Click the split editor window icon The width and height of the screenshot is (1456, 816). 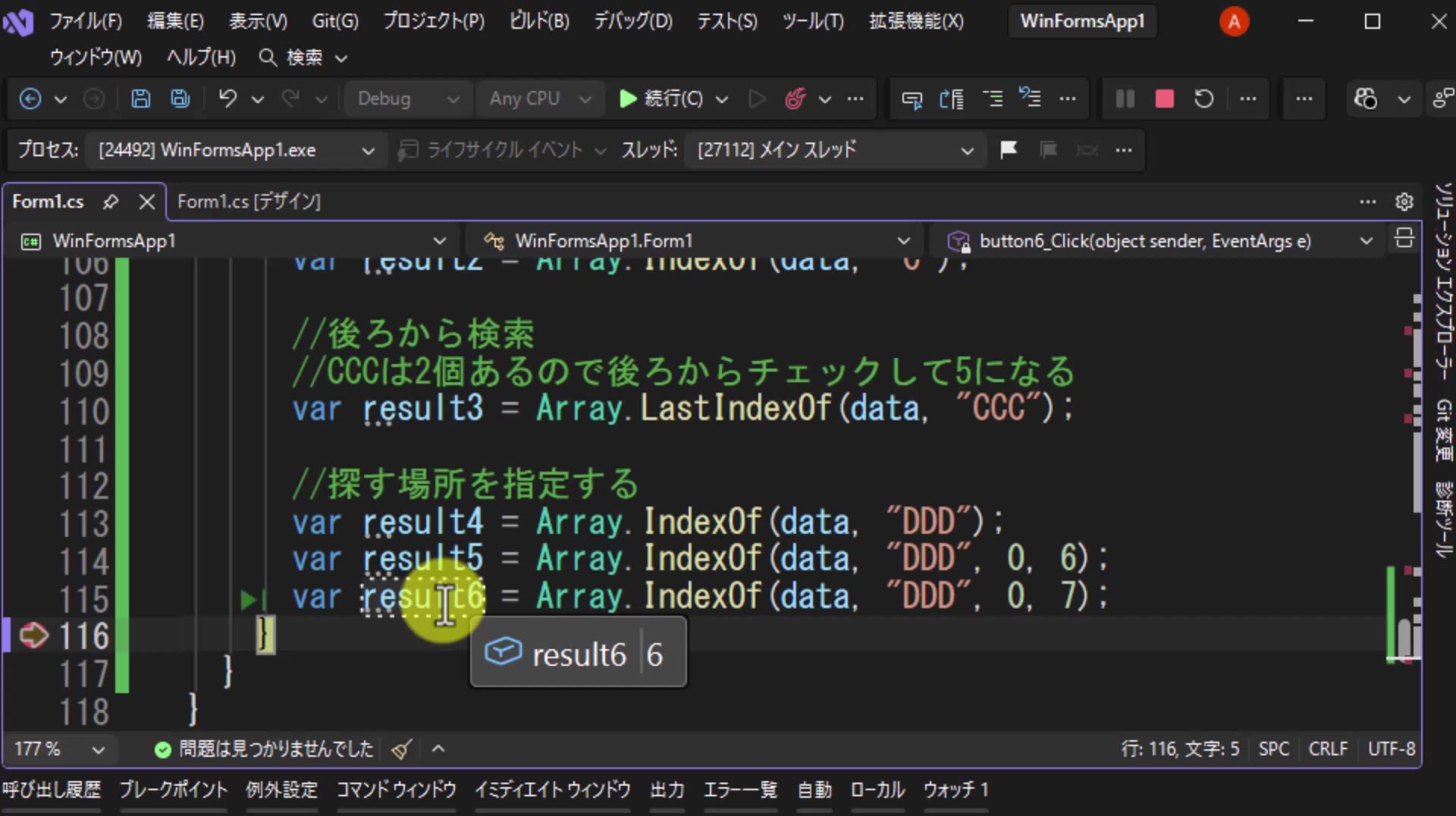1404,238
